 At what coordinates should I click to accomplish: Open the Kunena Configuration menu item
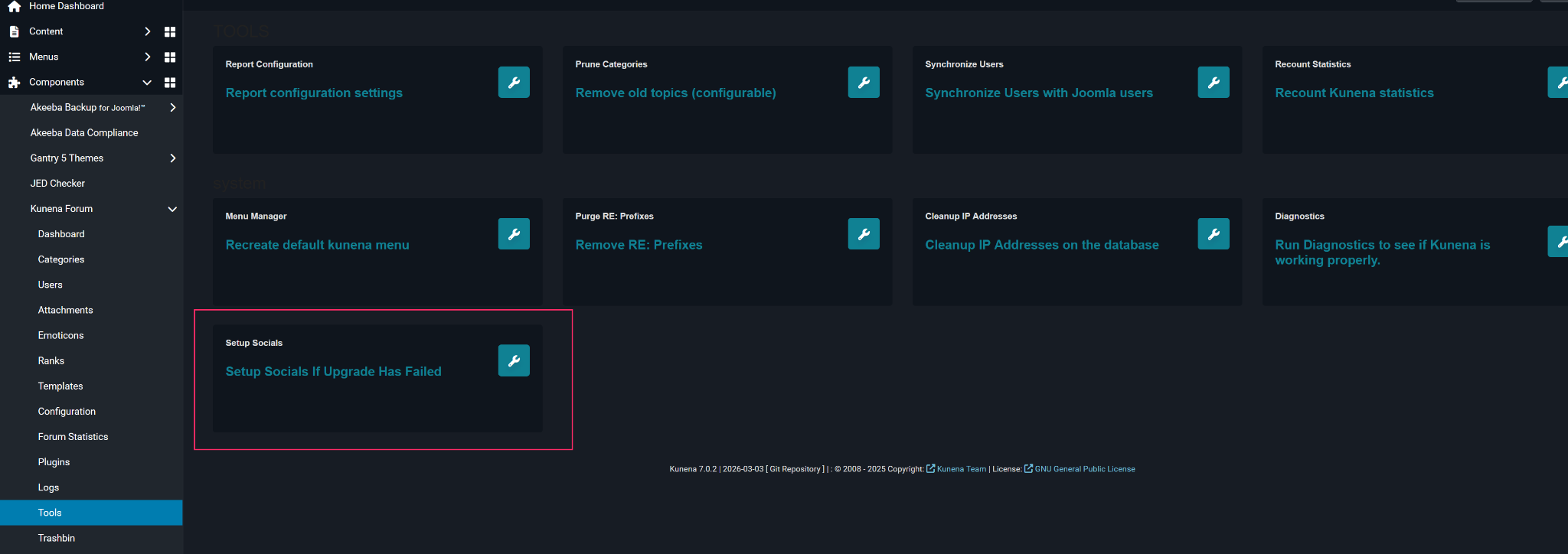67,412
